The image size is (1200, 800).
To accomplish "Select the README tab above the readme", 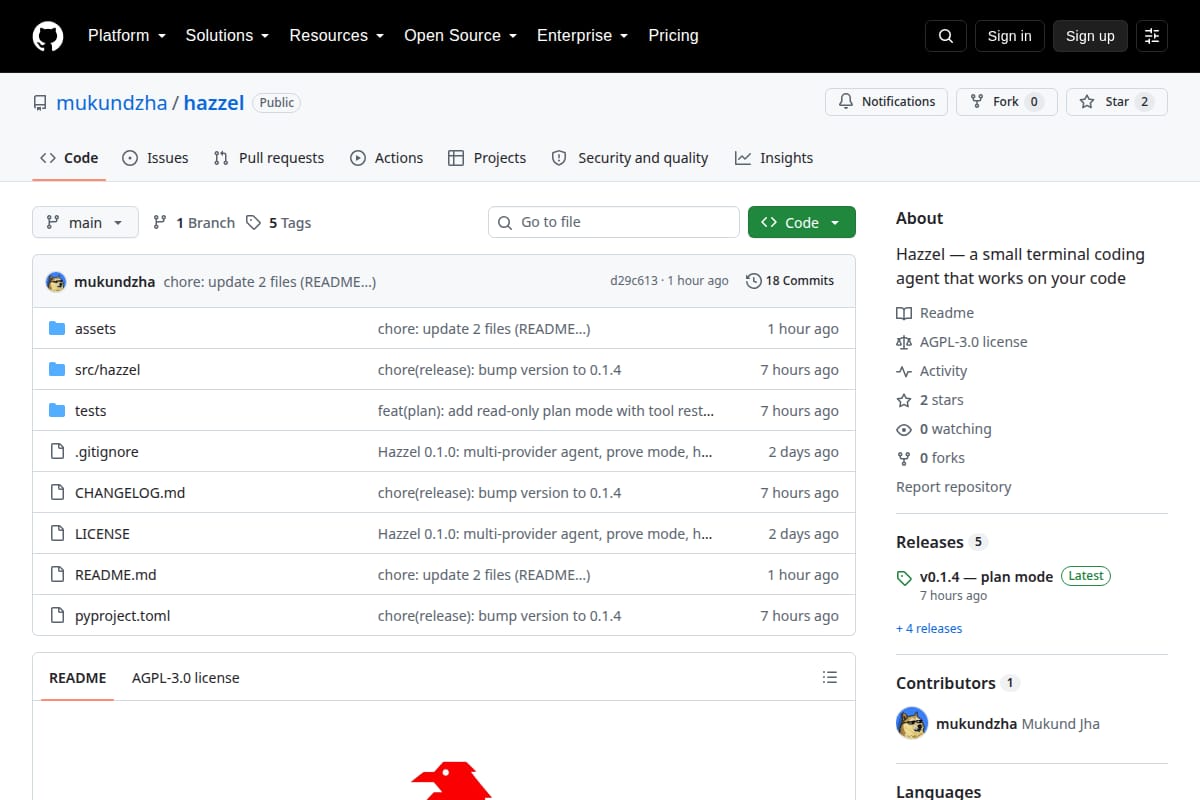I will tap(77, 678).
